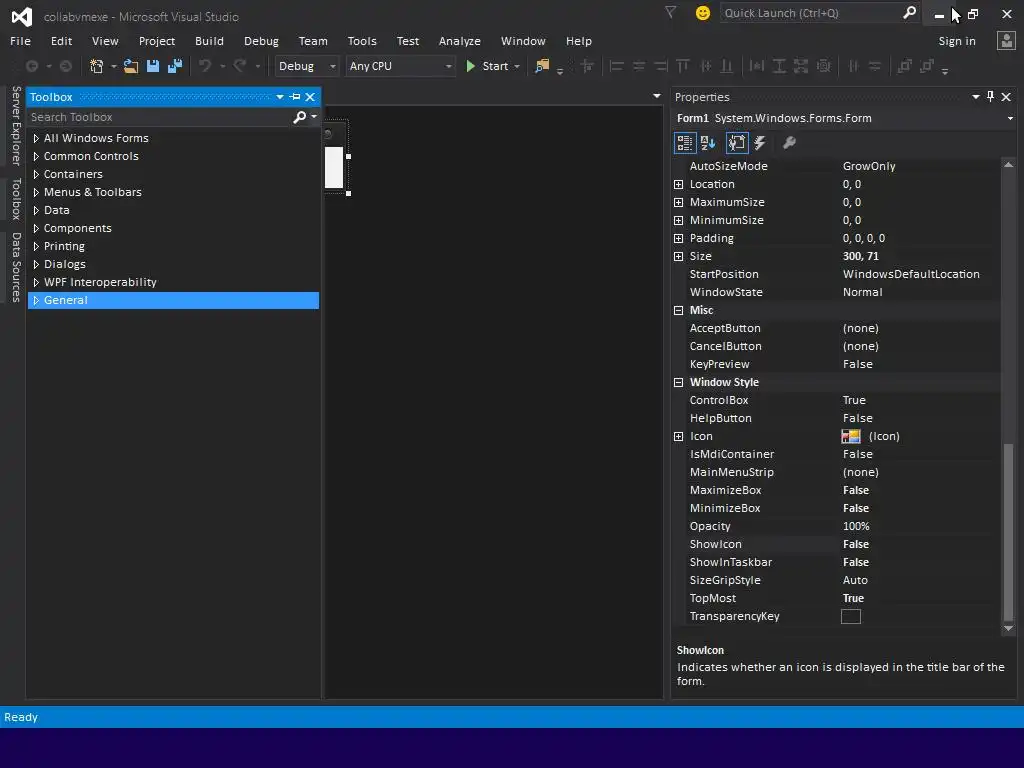Click the Quick Launch input field
Screen dimensions: 1024x768
point(811,13)
